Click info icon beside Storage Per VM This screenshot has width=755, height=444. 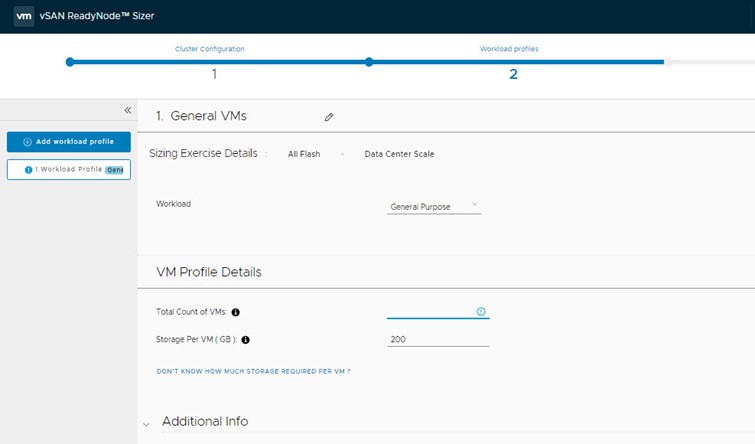246,340
